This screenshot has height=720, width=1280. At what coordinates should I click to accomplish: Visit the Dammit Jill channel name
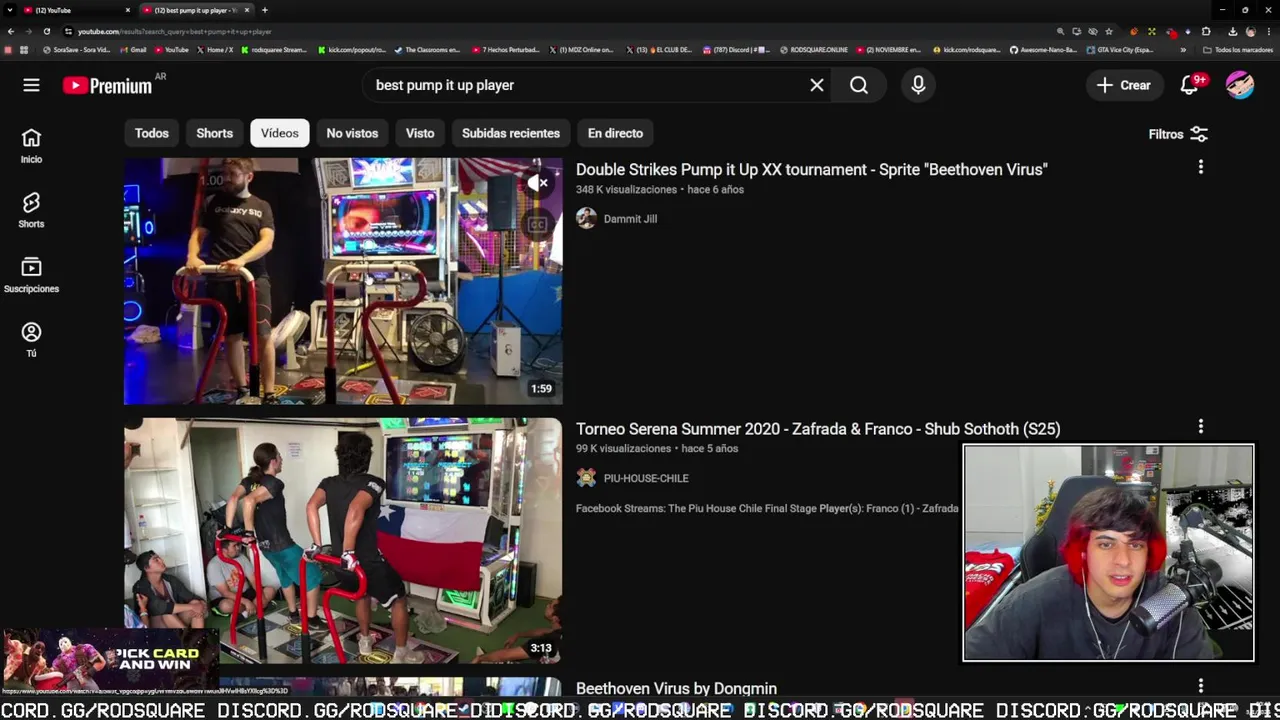[630, 219]
